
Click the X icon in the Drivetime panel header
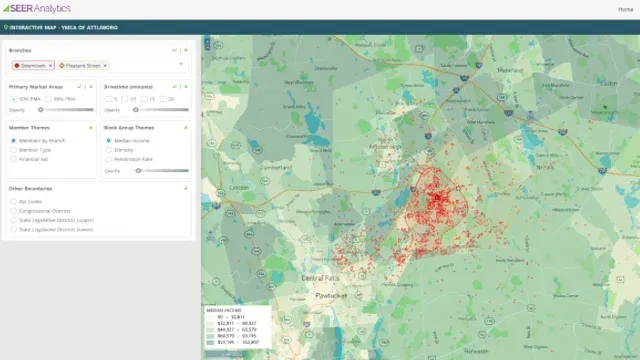186,87
